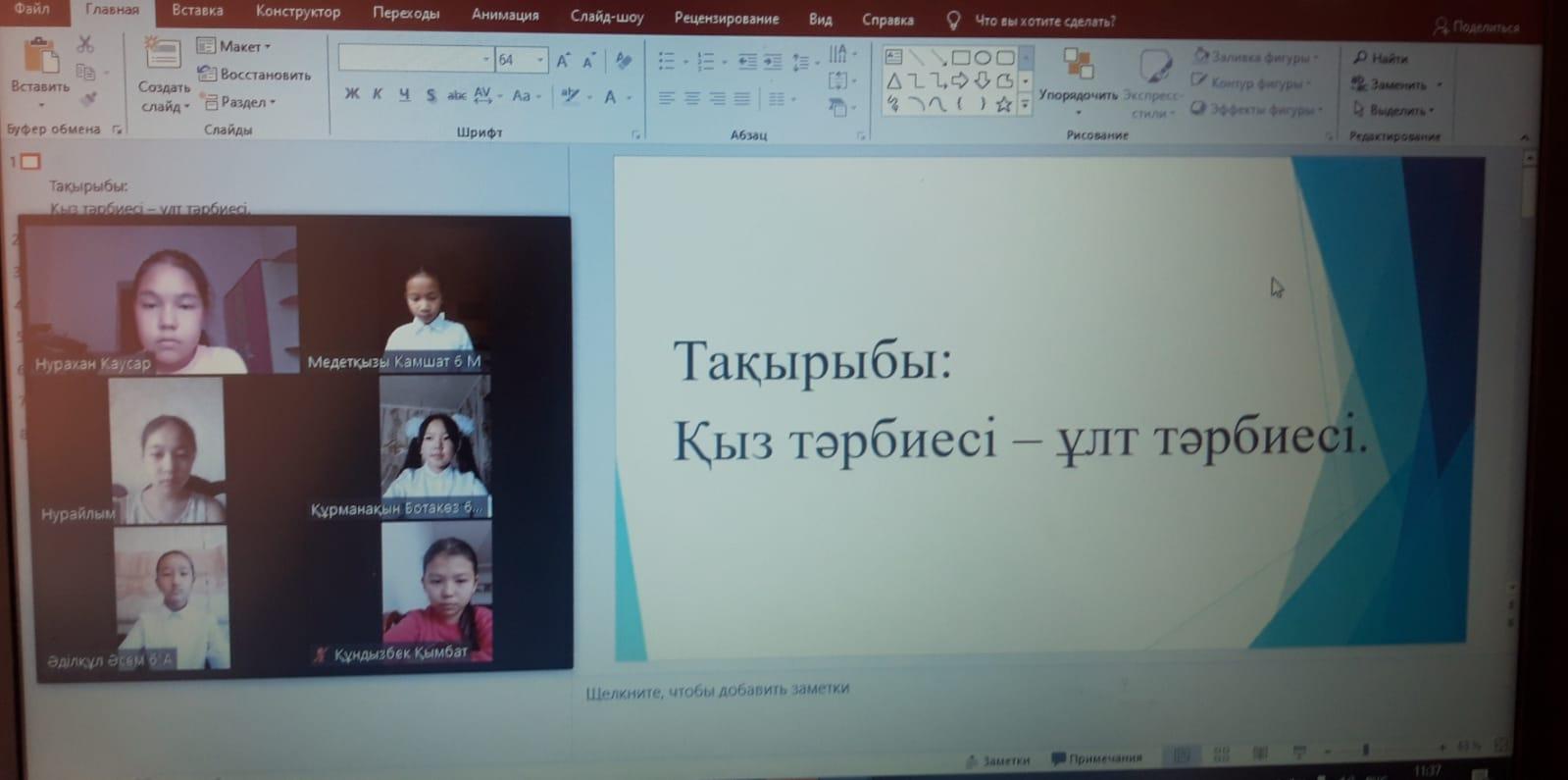This screenshot has height=780, width=1568.
Task: Clear all formatting with the eraser icon
Action: coord(623,61)
